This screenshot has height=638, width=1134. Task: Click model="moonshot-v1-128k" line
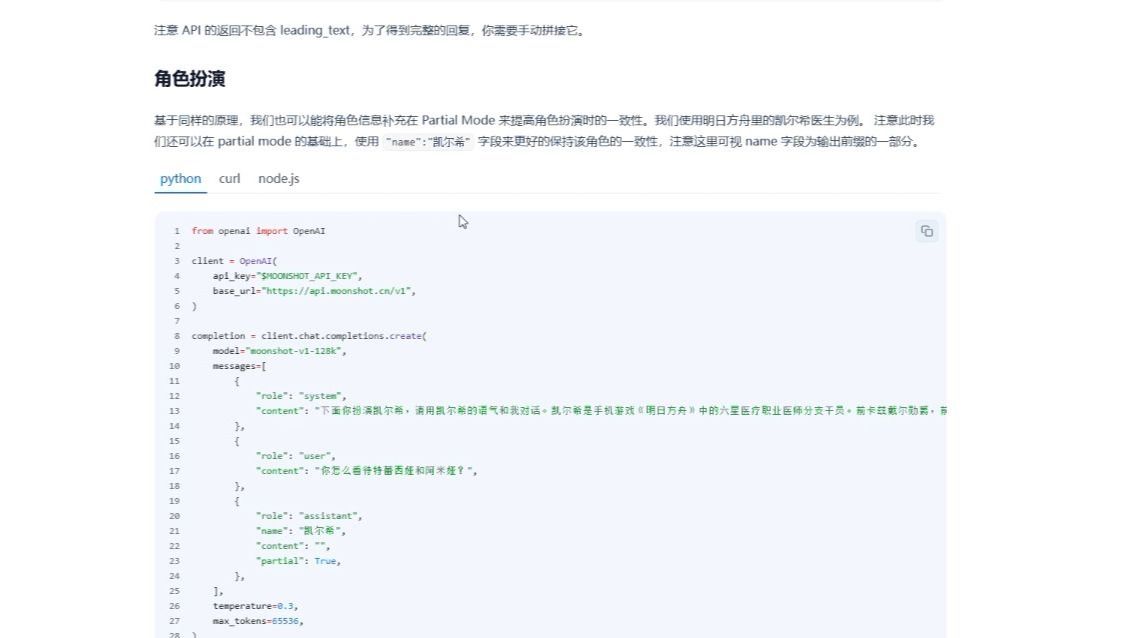click(279, 351)
